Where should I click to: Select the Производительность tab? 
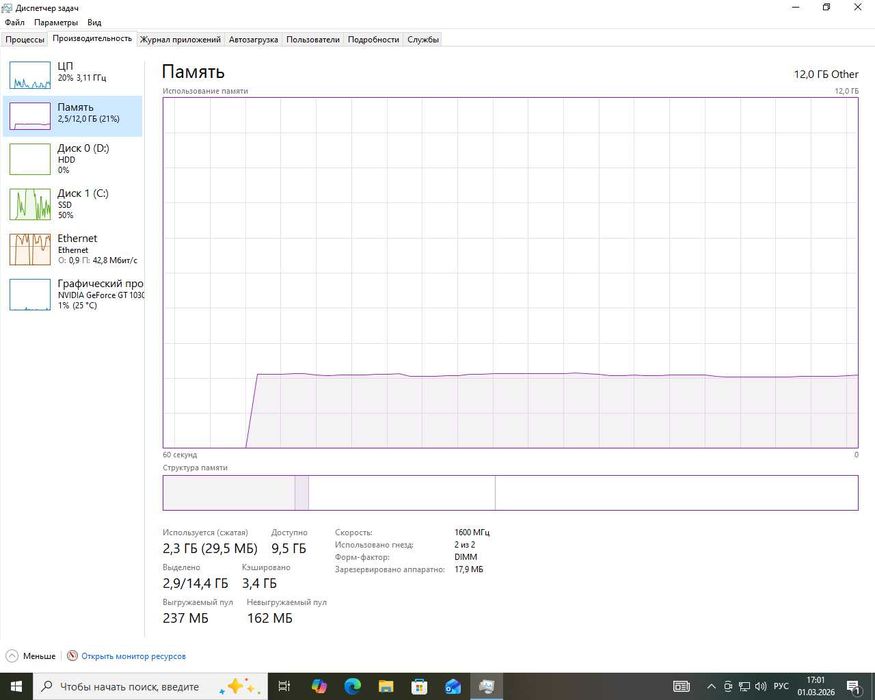click(x=92, y=39)
